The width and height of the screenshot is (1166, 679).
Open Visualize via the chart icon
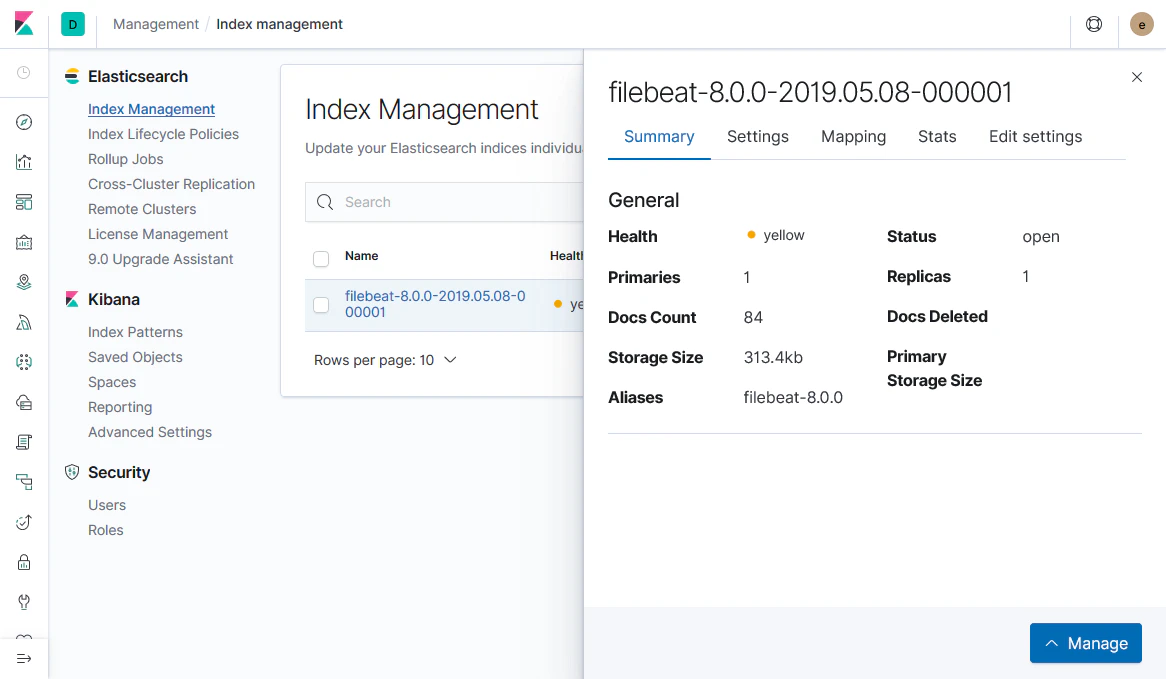[x=24, y=162]
